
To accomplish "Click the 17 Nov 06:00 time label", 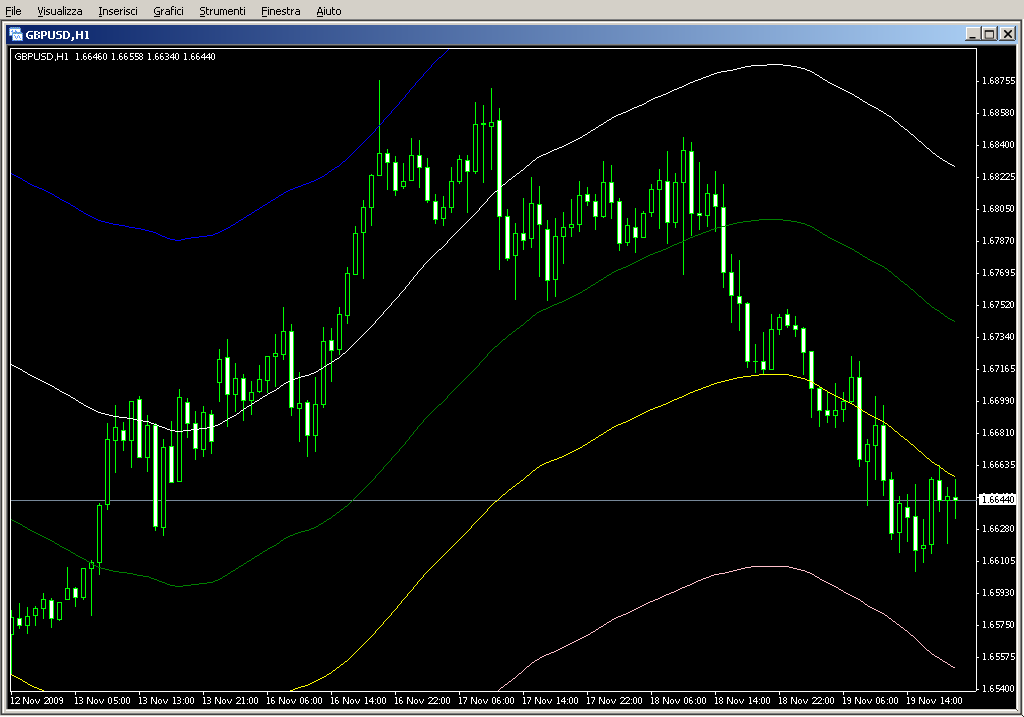I will point(486,701).
